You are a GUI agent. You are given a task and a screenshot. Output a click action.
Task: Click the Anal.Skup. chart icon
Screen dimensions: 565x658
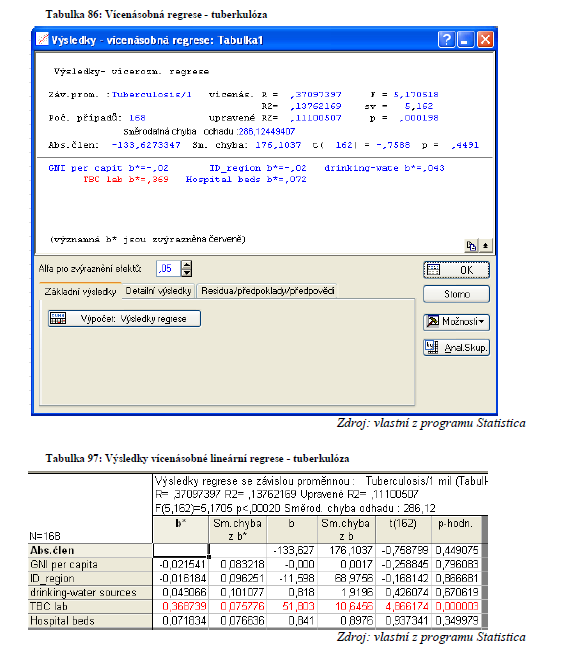point(432,347)
